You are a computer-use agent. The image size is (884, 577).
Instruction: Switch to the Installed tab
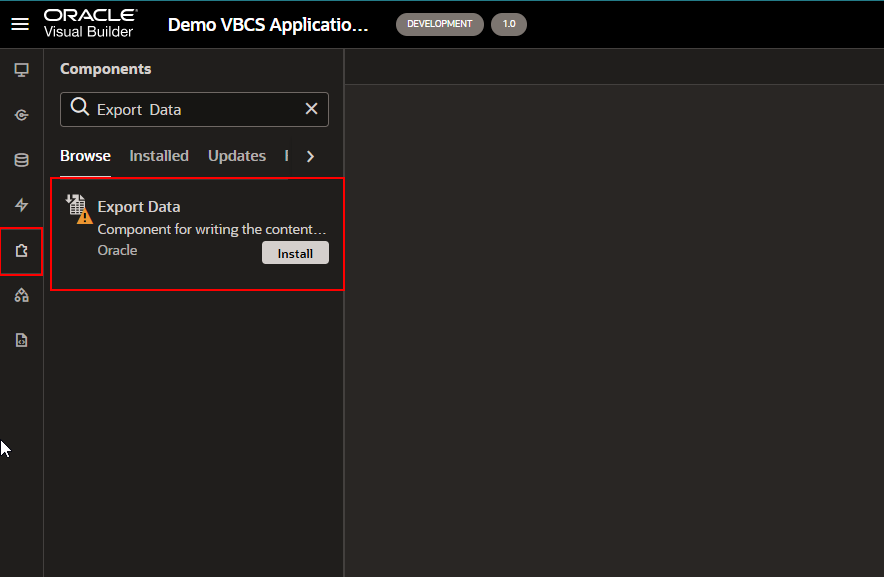[x=159, y=156]
